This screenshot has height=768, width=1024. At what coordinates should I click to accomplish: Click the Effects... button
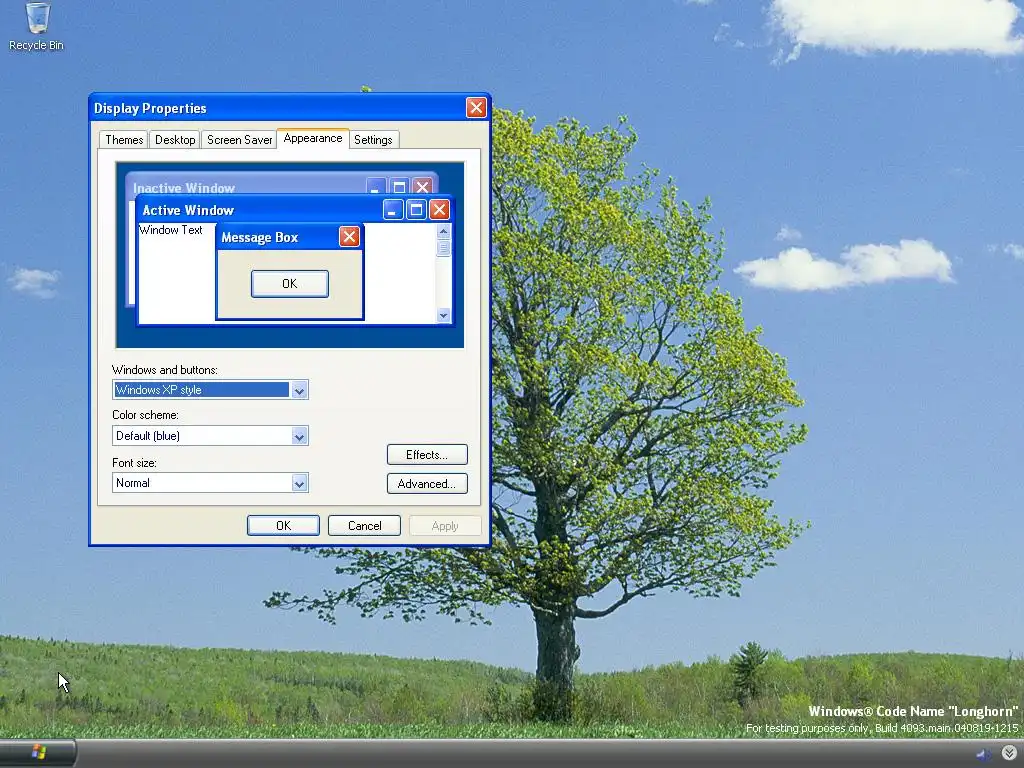pos(427,455)
